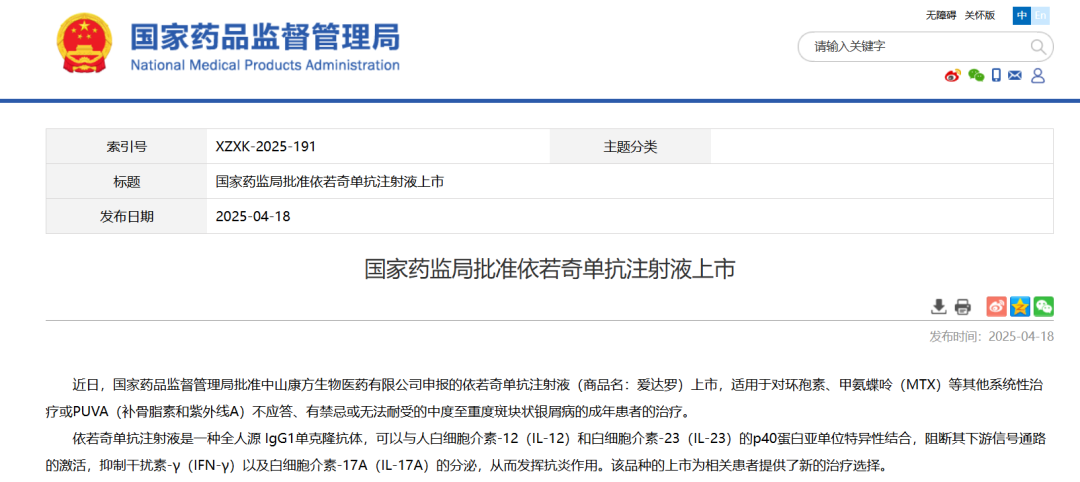1080x482 pixels.
Task: Click the search magnifier icon
Action: tap(1037, 47)
